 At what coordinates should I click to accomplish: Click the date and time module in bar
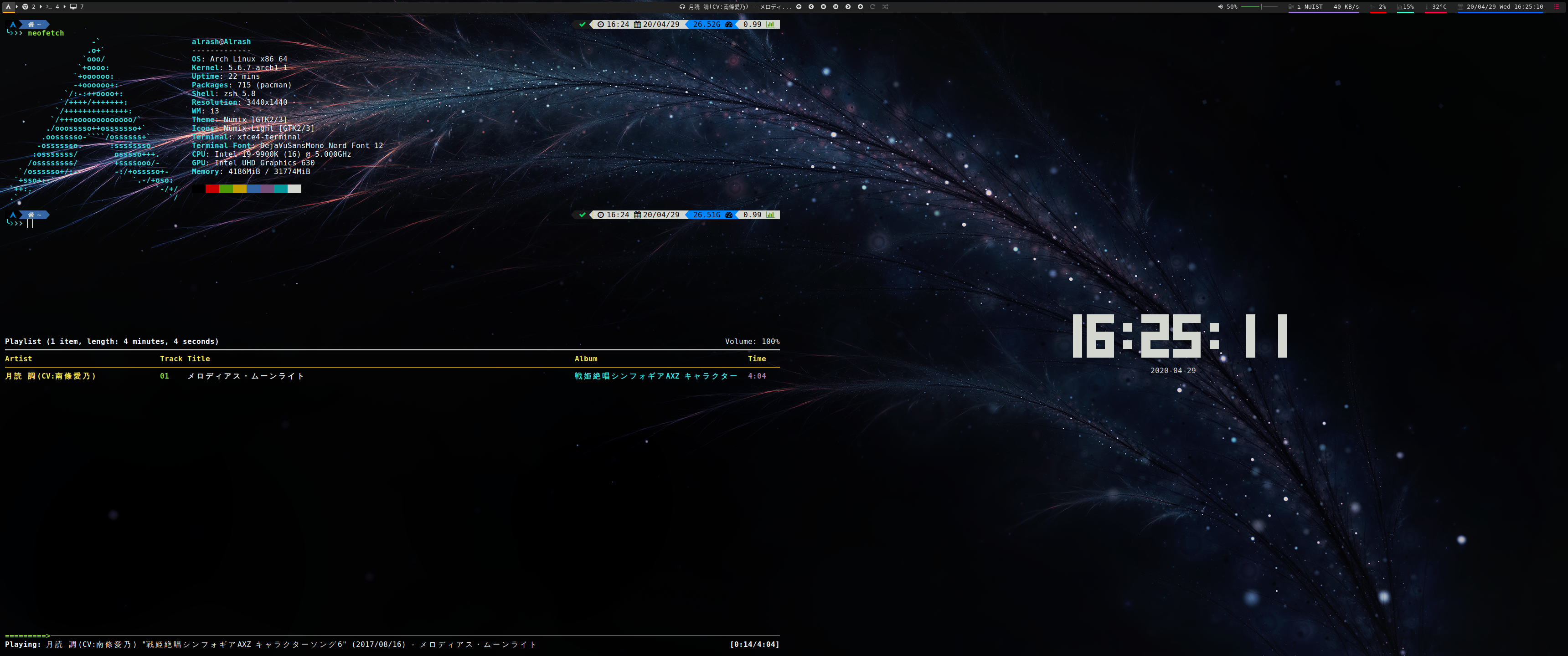[x=1504, y=7]
